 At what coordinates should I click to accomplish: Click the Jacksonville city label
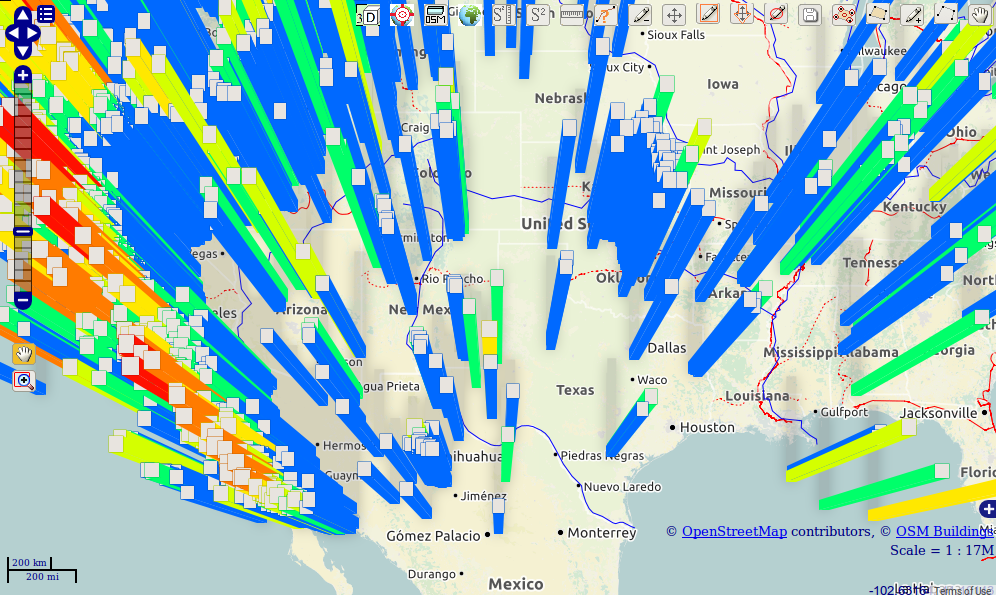pyautogui.click(x=938, y=413)
